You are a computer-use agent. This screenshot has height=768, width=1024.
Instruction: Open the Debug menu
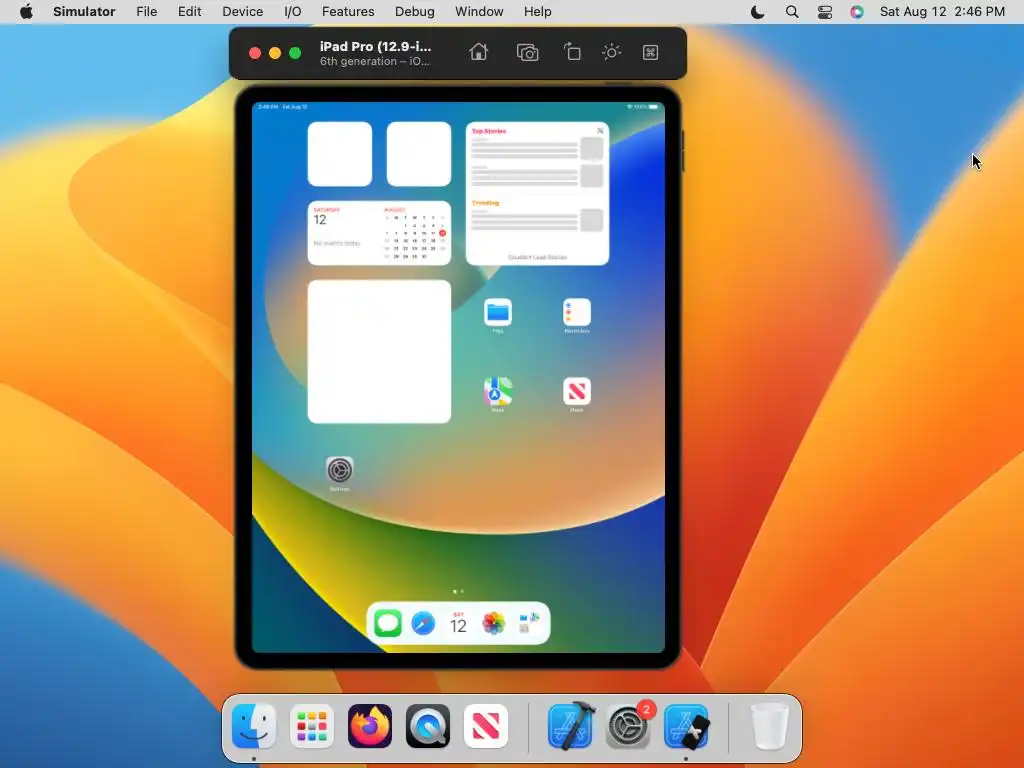(415, 12)
